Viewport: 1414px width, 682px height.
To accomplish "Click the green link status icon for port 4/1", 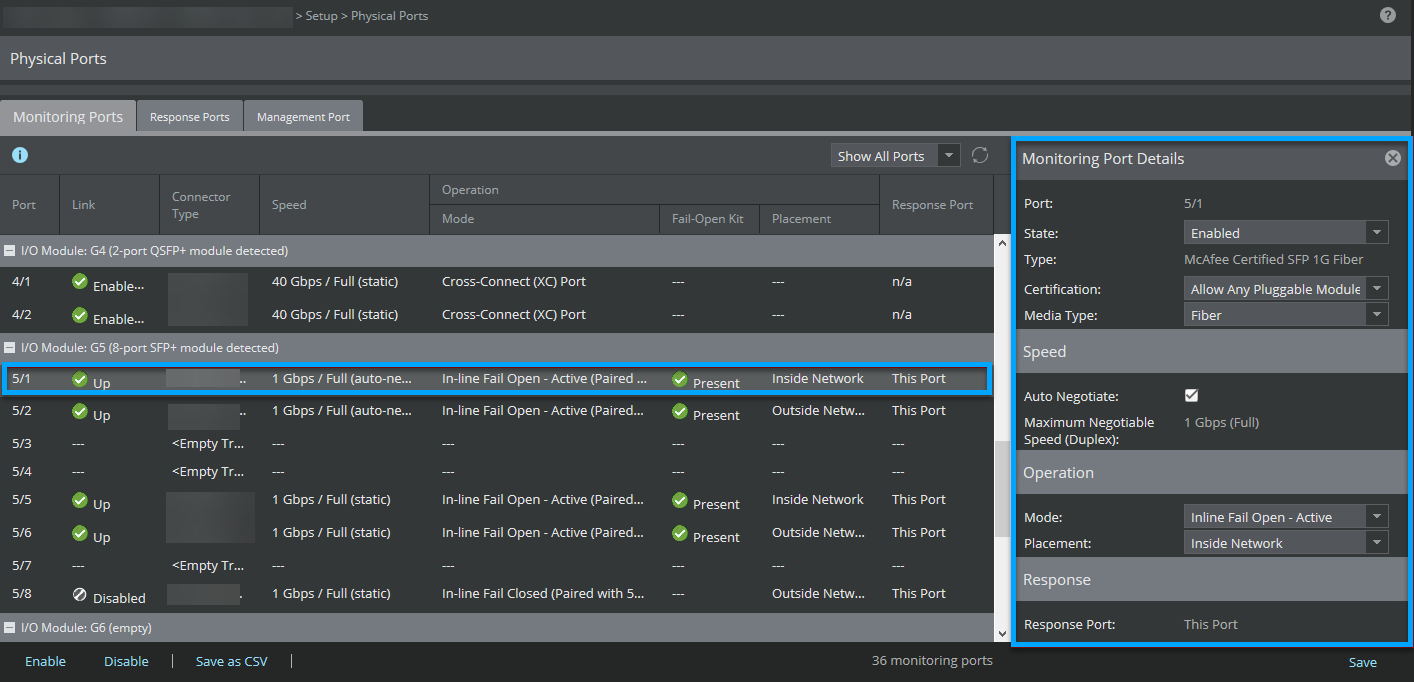I will tap(80, 282).
